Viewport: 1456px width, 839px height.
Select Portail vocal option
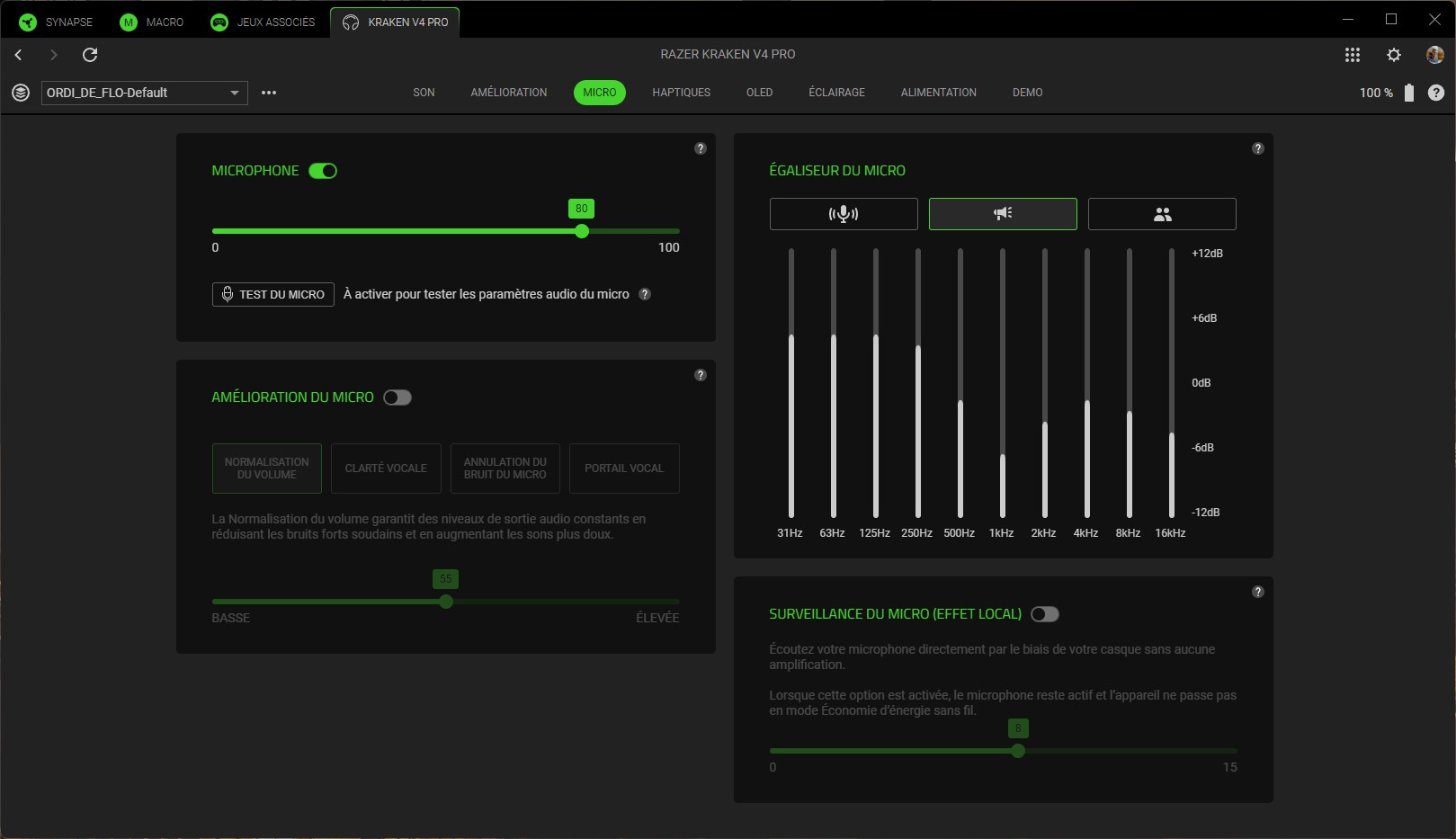(624, 469)
